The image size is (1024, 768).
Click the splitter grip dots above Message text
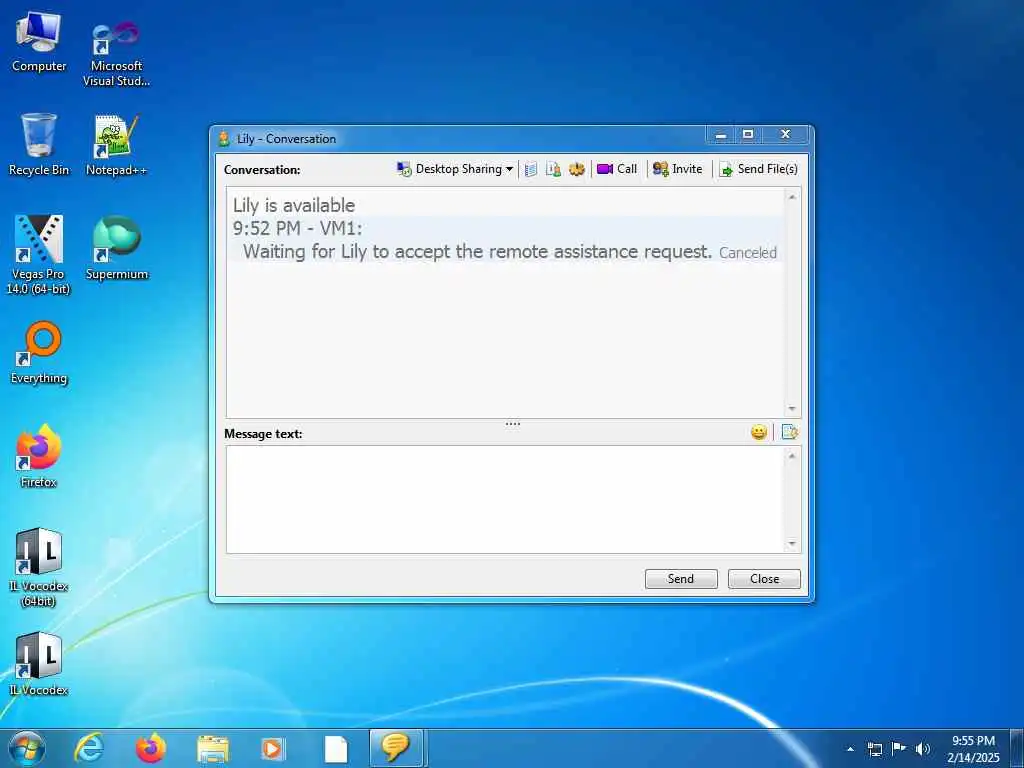click(x=513, y=424)
